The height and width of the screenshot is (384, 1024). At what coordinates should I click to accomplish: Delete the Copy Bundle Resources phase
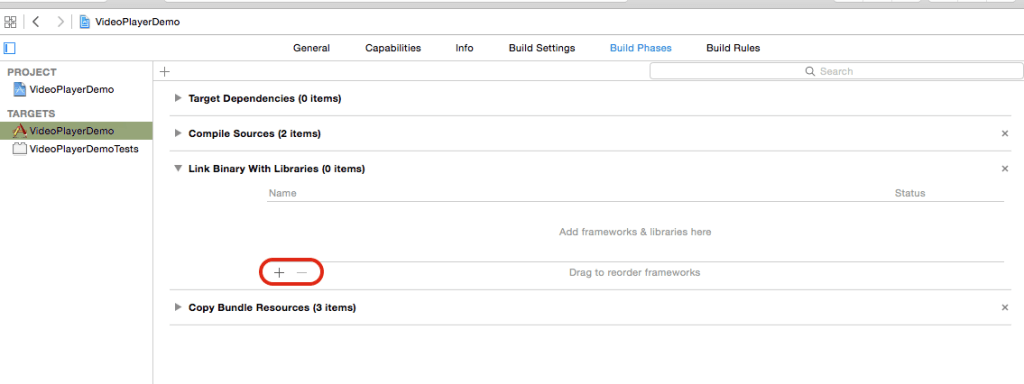point(1005,307)
